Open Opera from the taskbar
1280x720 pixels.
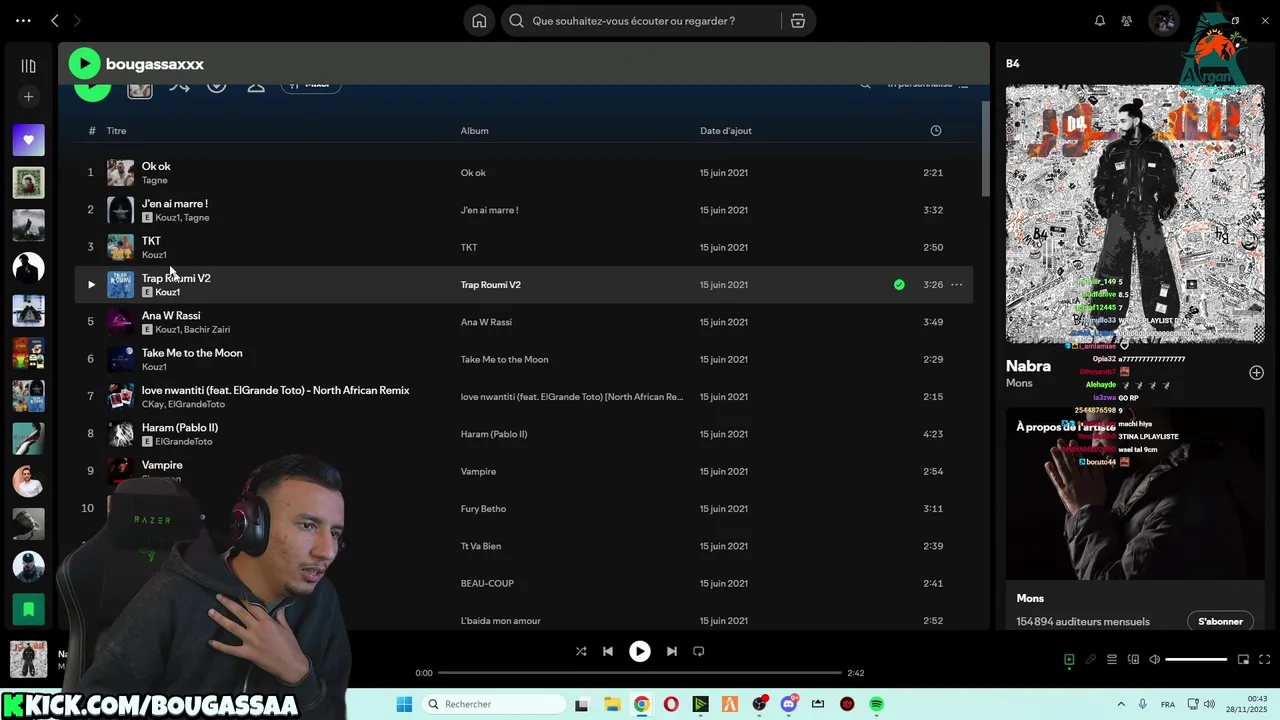[671, 705]
